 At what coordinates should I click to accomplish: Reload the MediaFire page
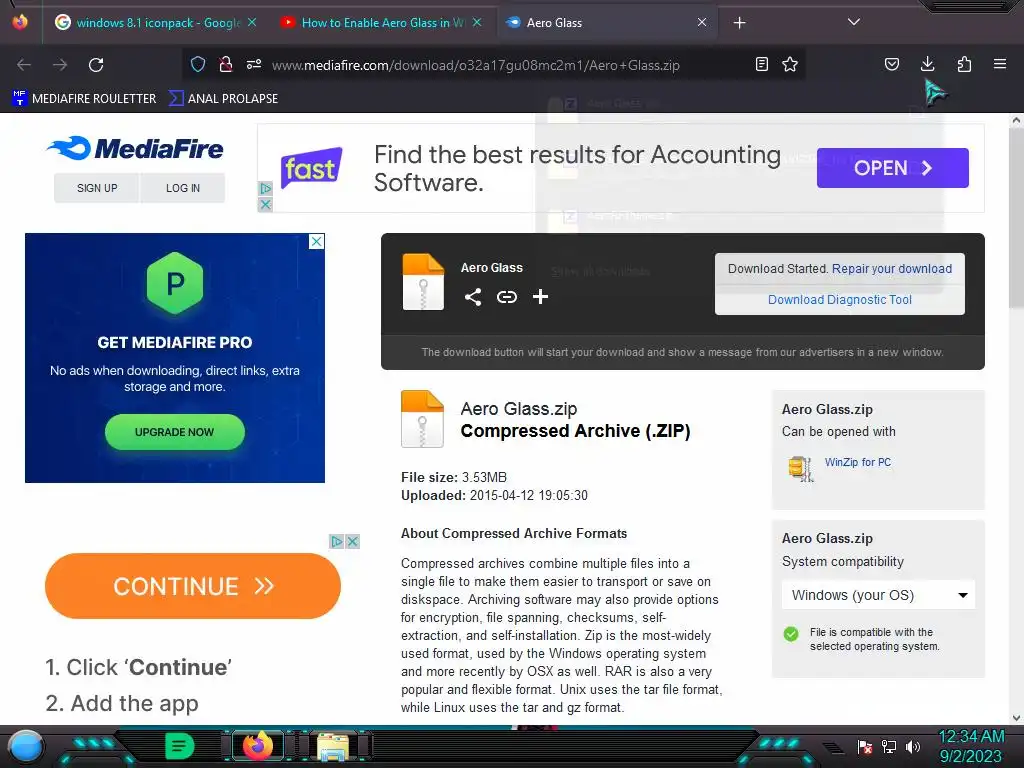96,65
